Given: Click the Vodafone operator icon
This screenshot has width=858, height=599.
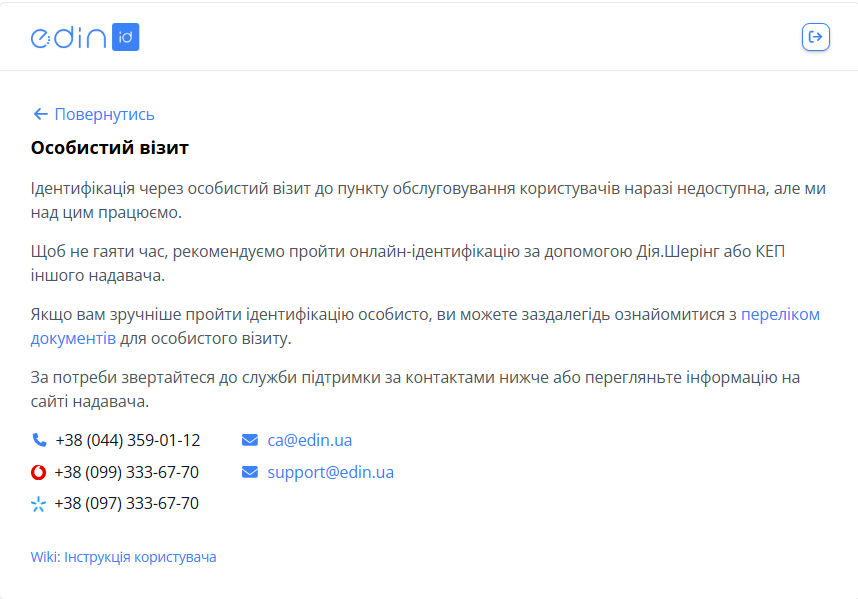Looking at the screenshot, I should pyautogui.click(x=38, y=472).
